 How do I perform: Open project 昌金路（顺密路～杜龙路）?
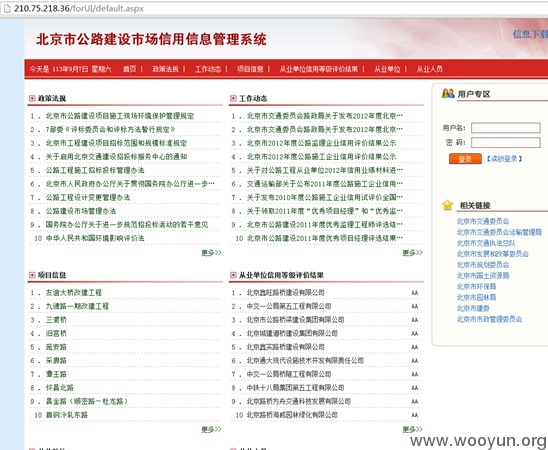point(87,401)
